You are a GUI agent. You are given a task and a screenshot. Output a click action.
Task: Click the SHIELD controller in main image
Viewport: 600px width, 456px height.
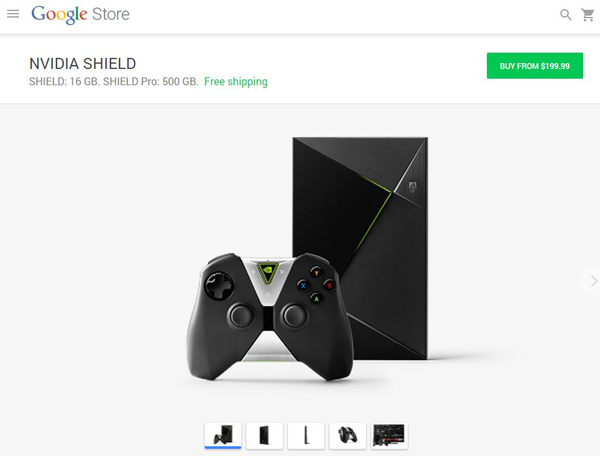pyautogui.click(x=270, y=316)
